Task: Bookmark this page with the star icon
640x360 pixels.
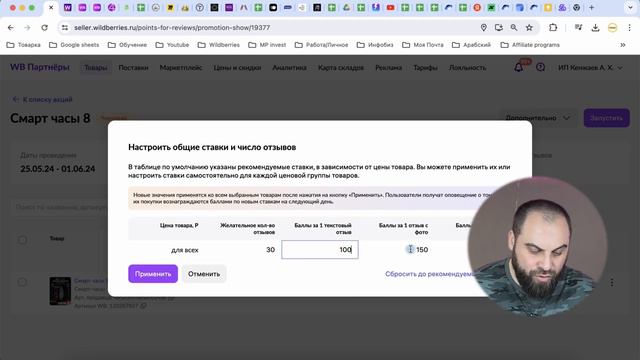Action: point(529,28)
